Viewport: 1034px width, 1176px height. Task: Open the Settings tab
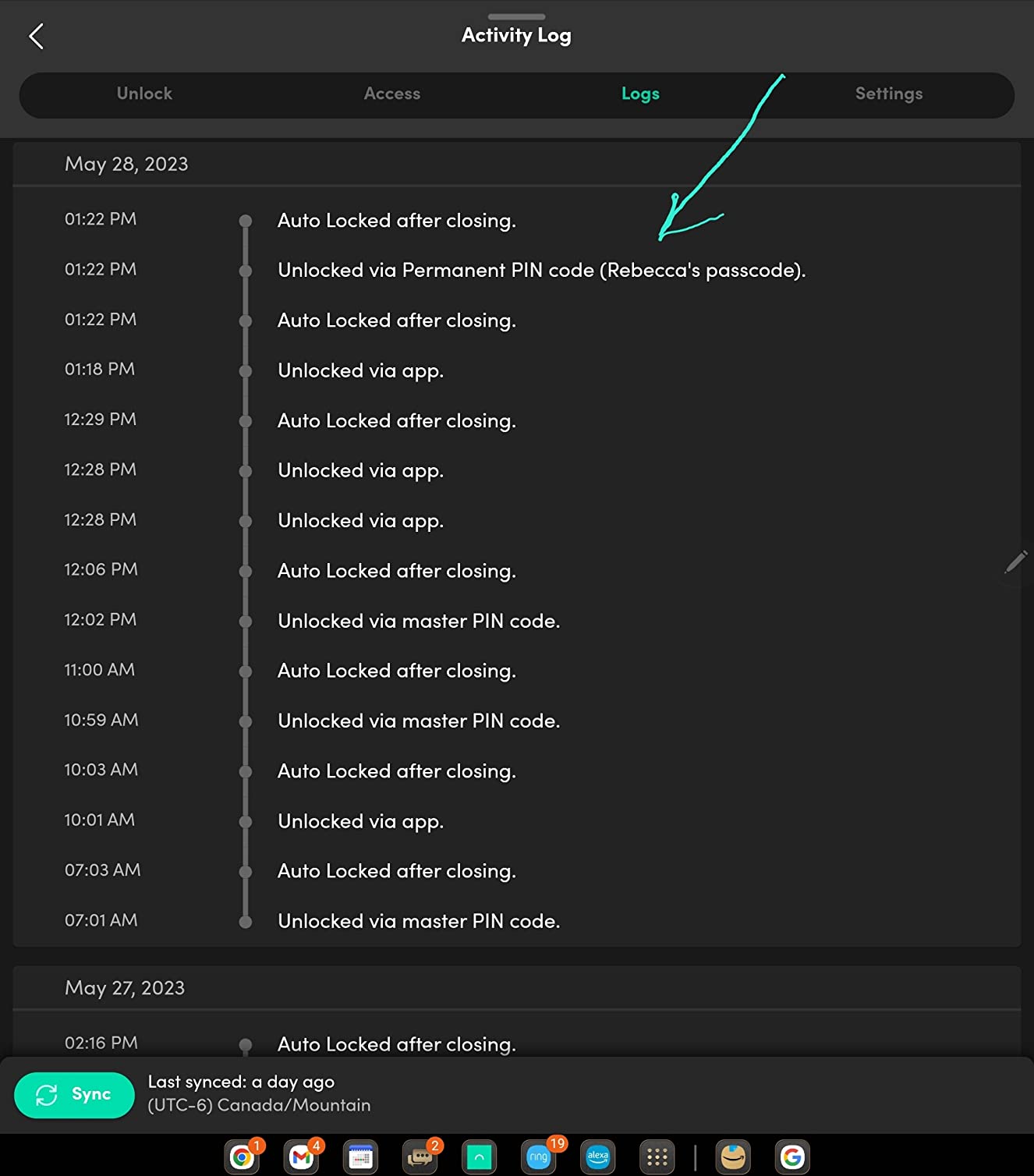888,94
